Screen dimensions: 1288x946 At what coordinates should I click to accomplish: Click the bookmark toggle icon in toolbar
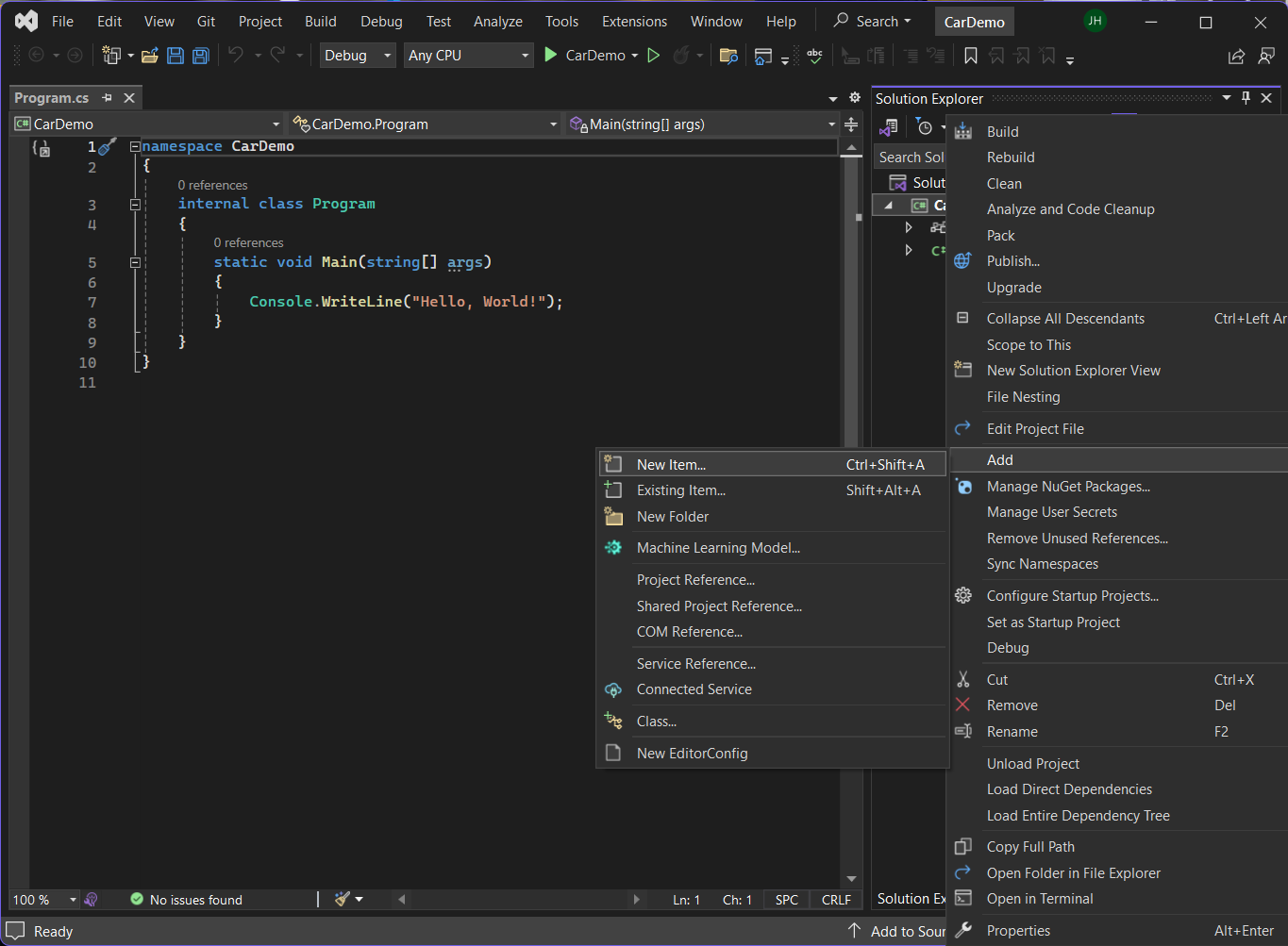point(970,57)
